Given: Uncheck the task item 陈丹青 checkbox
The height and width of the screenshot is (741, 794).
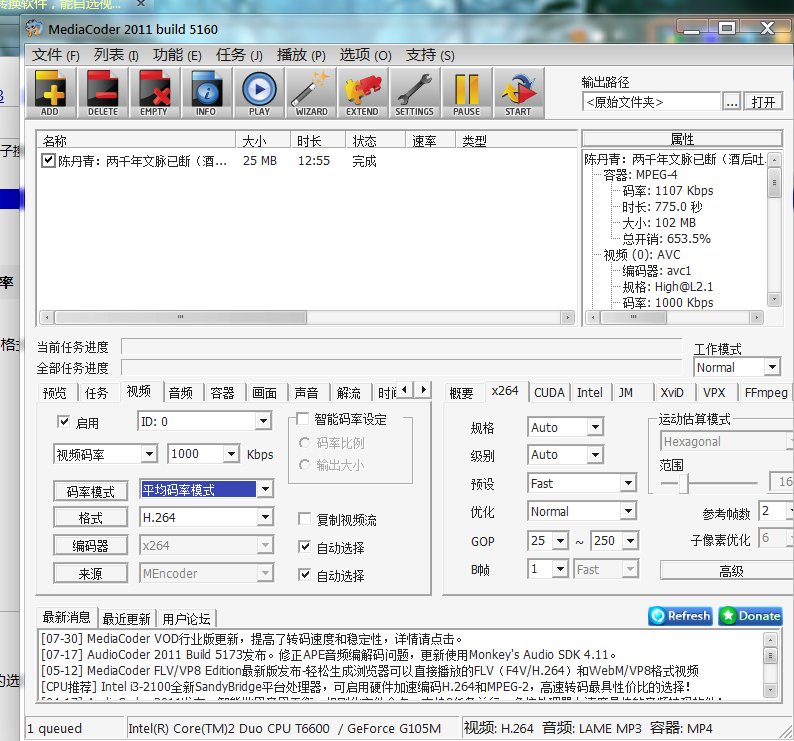Looking at the screenshot, I should pyautogui.click(x=48, y=161).
